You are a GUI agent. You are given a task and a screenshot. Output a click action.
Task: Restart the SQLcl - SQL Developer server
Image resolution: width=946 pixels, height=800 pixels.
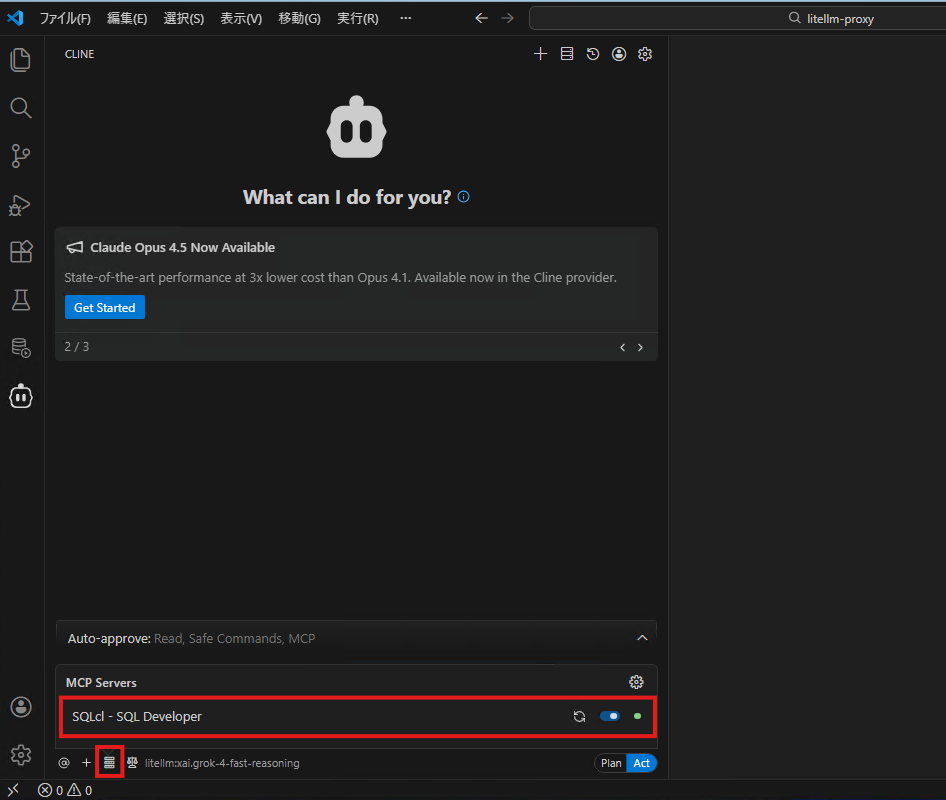point(579,716)
